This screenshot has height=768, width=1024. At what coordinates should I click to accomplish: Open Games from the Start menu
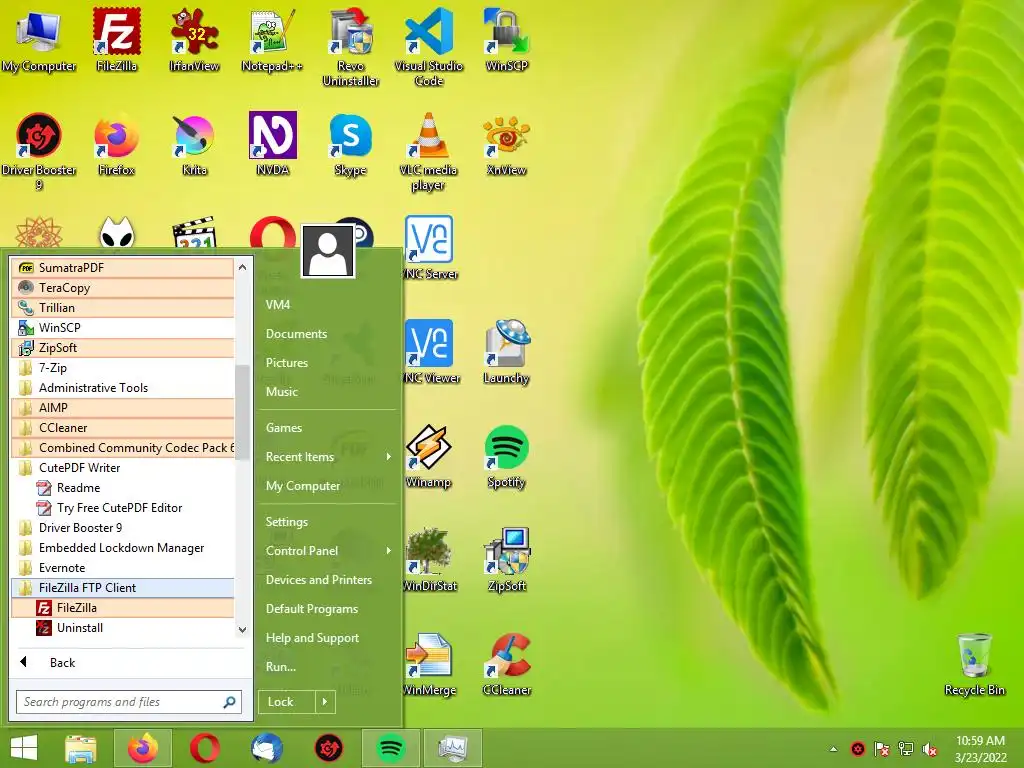[284, 428]
